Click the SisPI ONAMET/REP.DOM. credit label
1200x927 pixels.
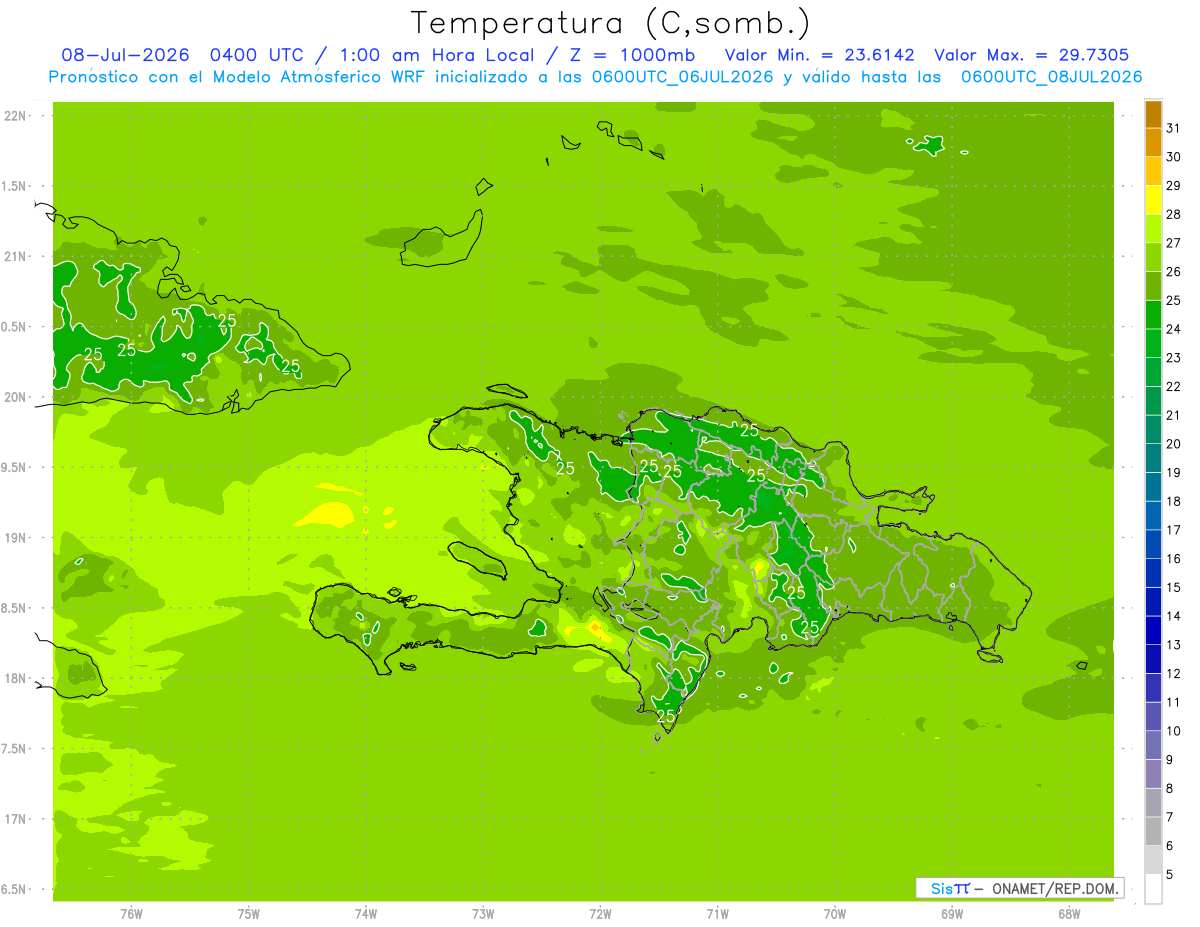(x=1020, y=888)
